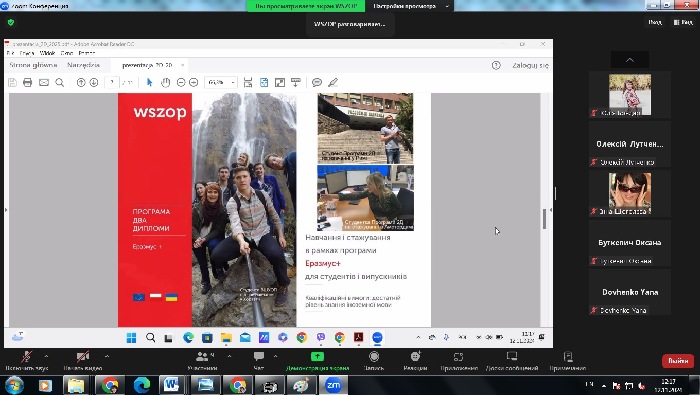Image resolution: width=700 pixels, height=395 pixels.
Task: Click the Zaloguj się link
Action: click(x=530, y=65)
